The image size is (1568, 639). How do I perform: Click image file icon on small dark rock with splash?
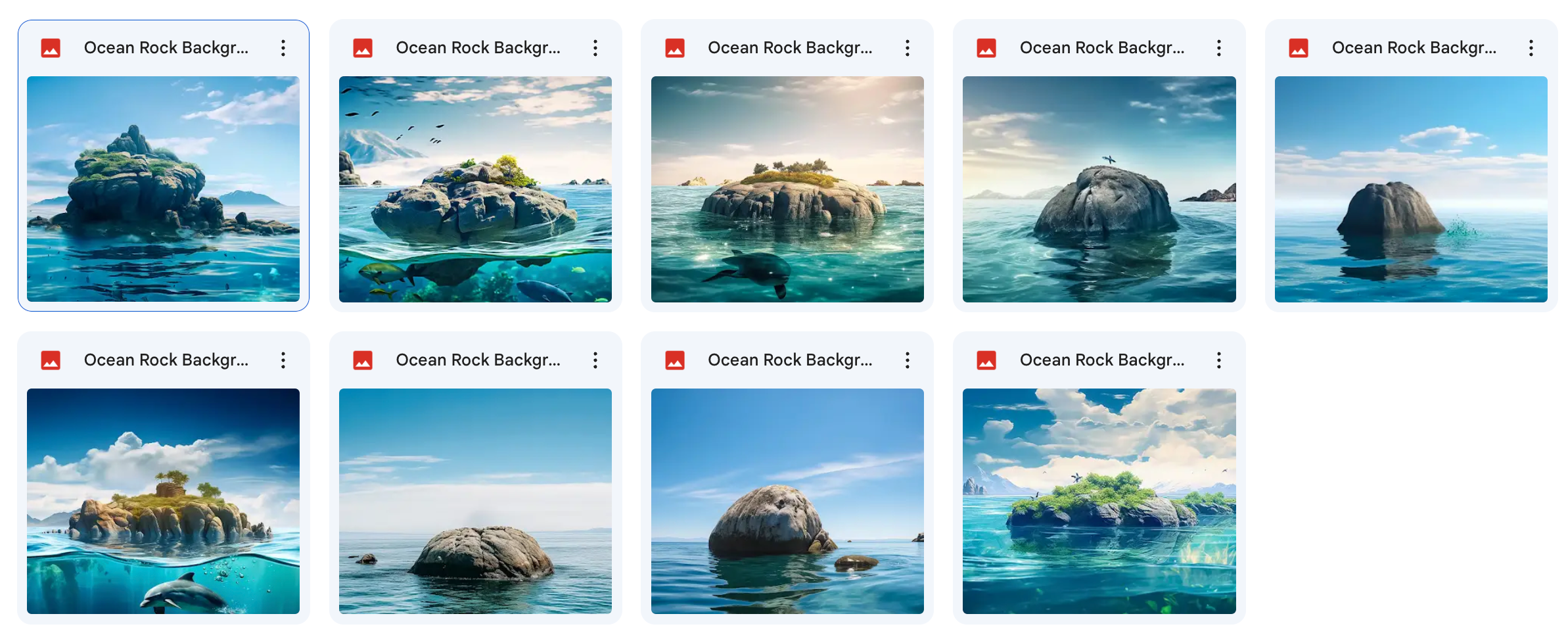coord(1299,48)
